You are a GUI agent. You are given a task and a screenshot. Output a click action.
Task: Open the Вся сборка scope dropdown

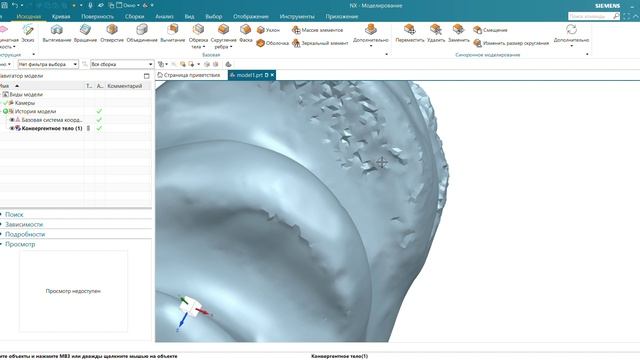click(x=122, y=64)
